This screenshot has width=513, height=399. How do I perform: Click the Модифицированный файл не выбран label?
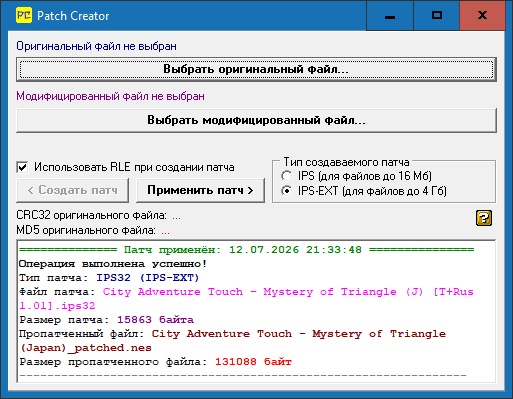coord(110,96)
